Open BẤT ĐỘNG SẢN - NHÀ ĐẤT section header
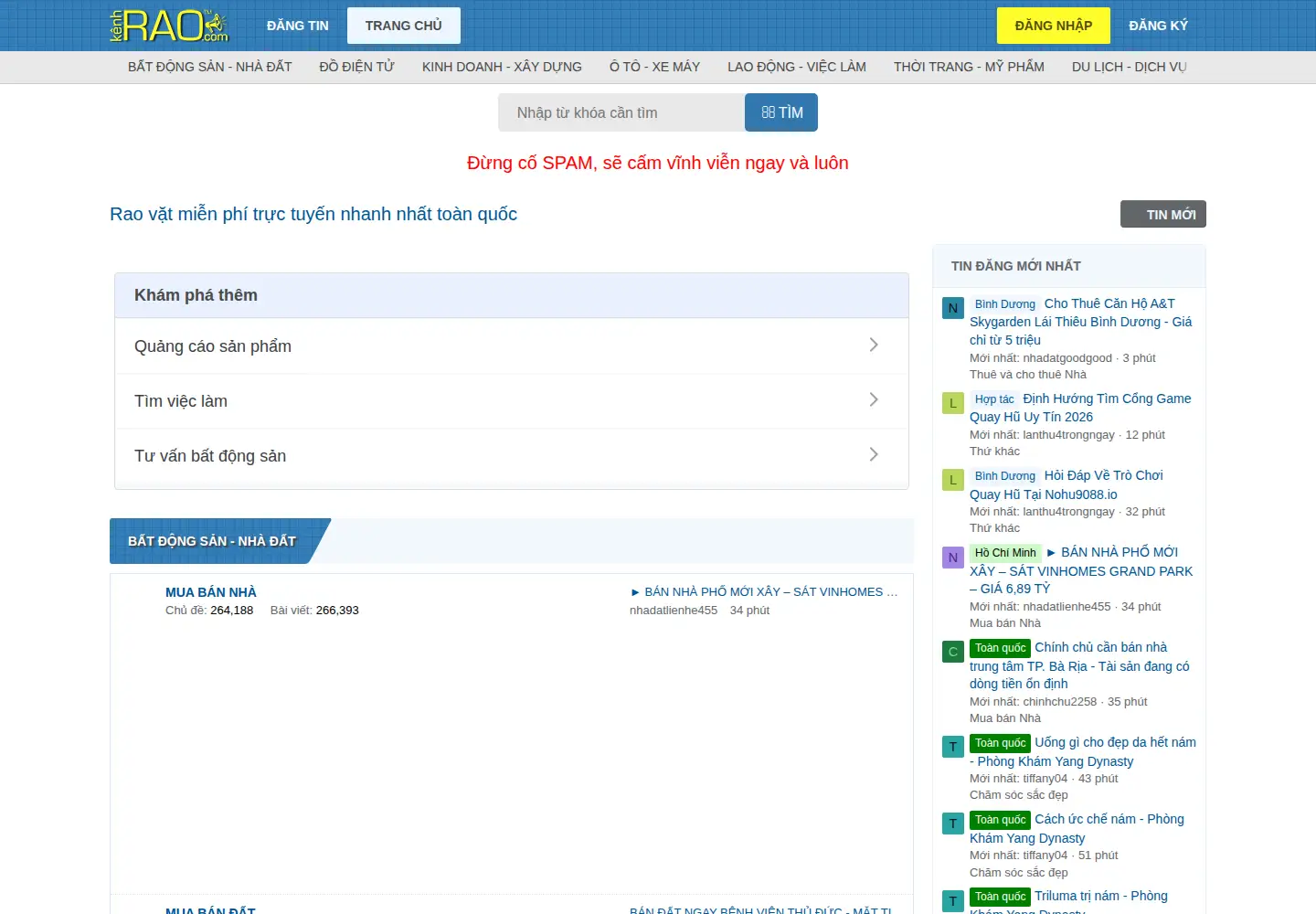 212,541
